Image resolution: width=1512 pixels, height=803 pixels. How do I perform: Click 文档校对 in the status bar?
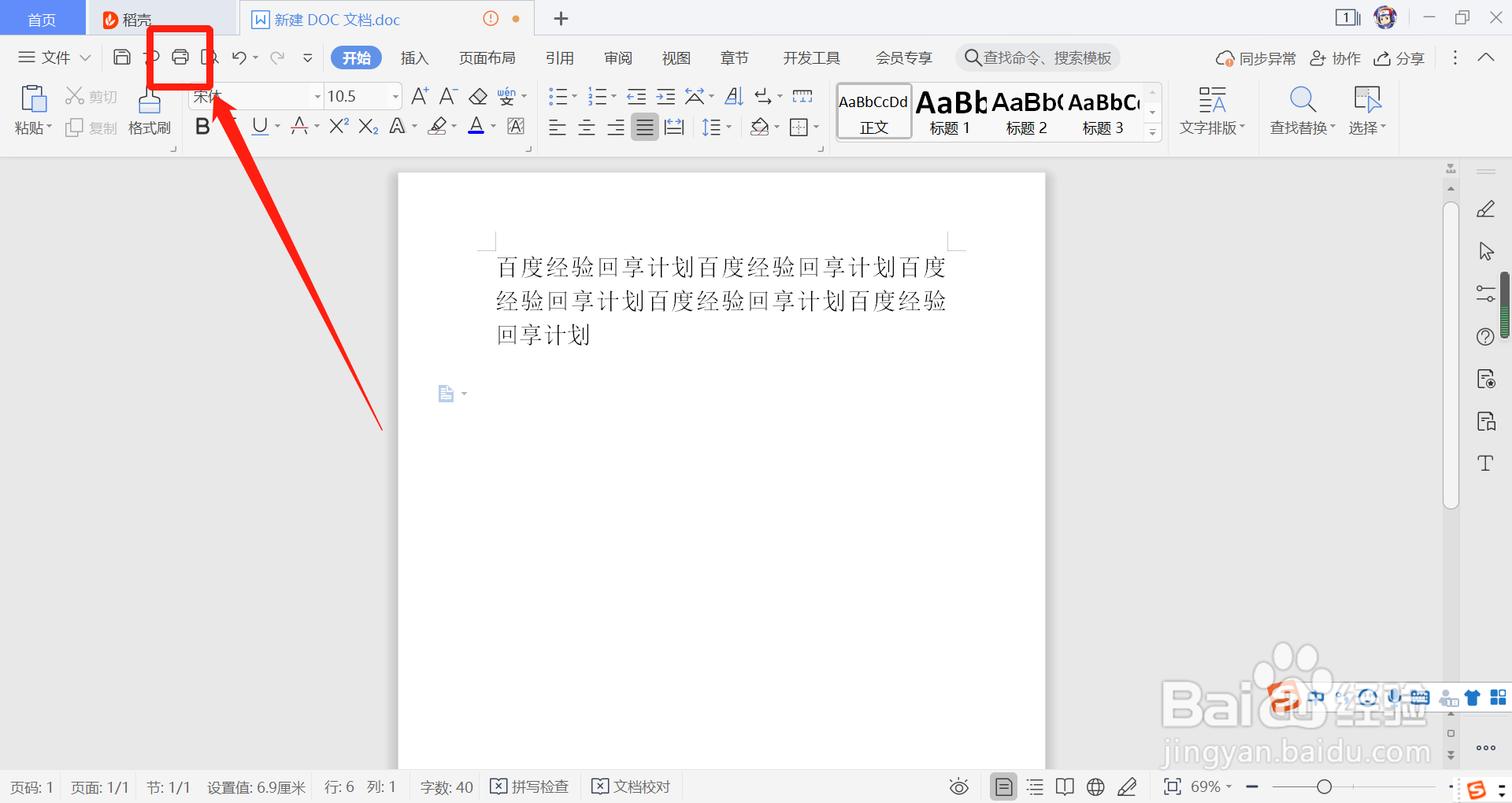pyautogui.click(x=632, y=786)
